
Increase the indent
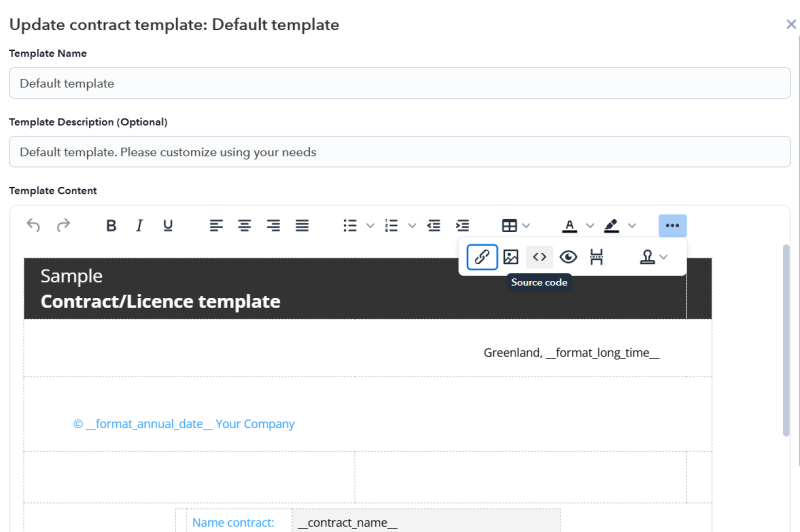pos(462,225)
